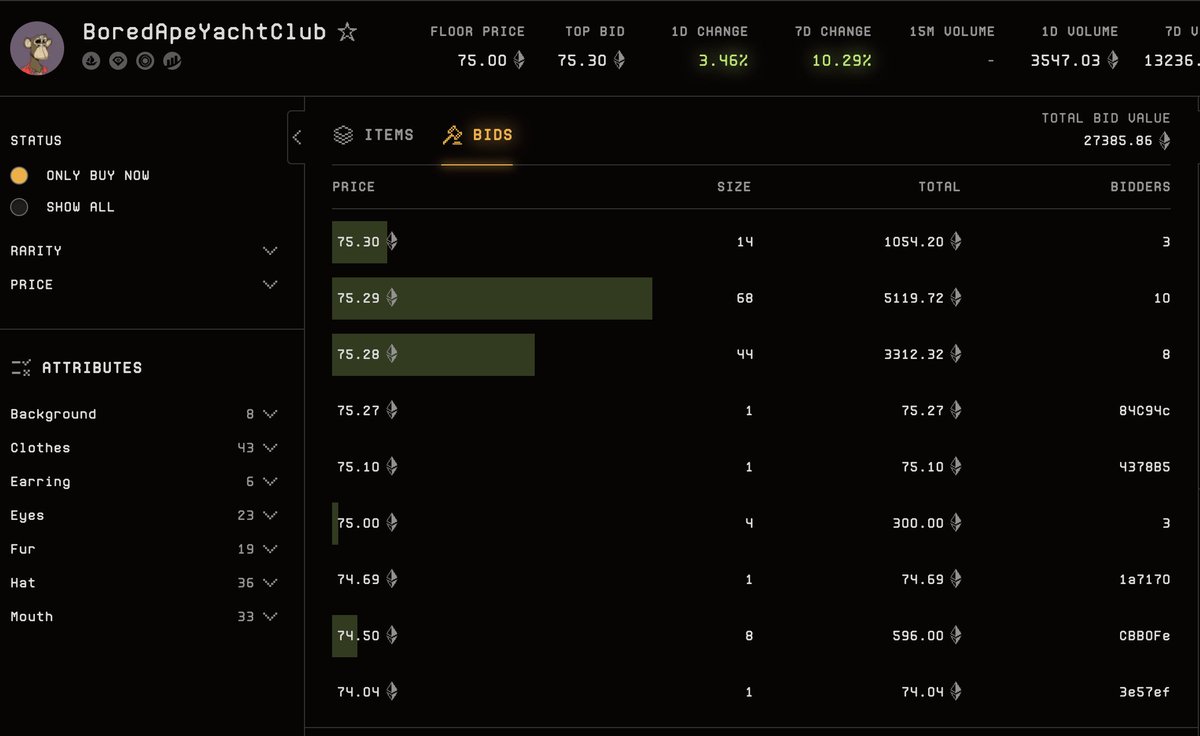Click the bidder address 84C94c
The width and height of the screenshot is (1200, 736).
1146,411
